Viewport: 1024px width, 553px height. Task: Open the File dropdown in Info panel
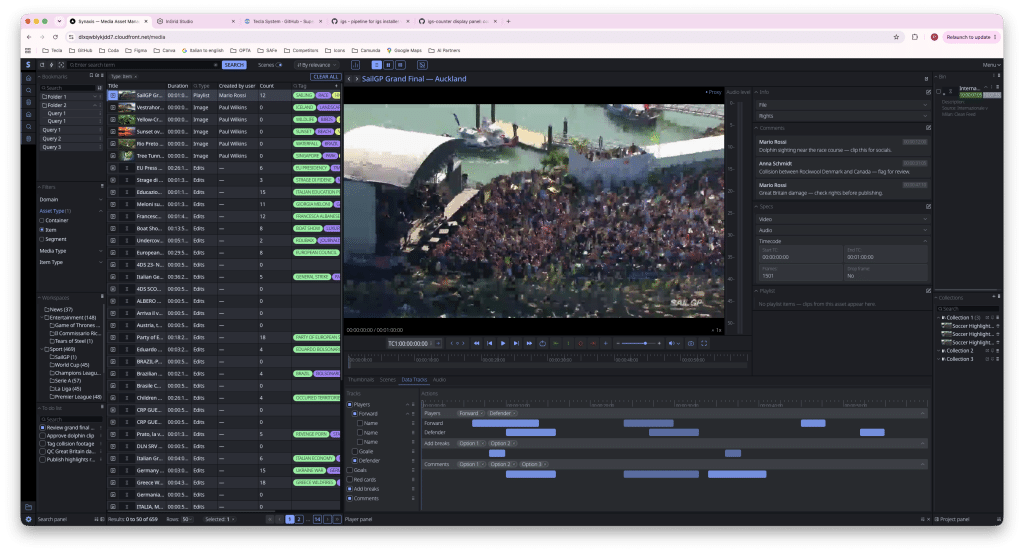coord(842,105)
